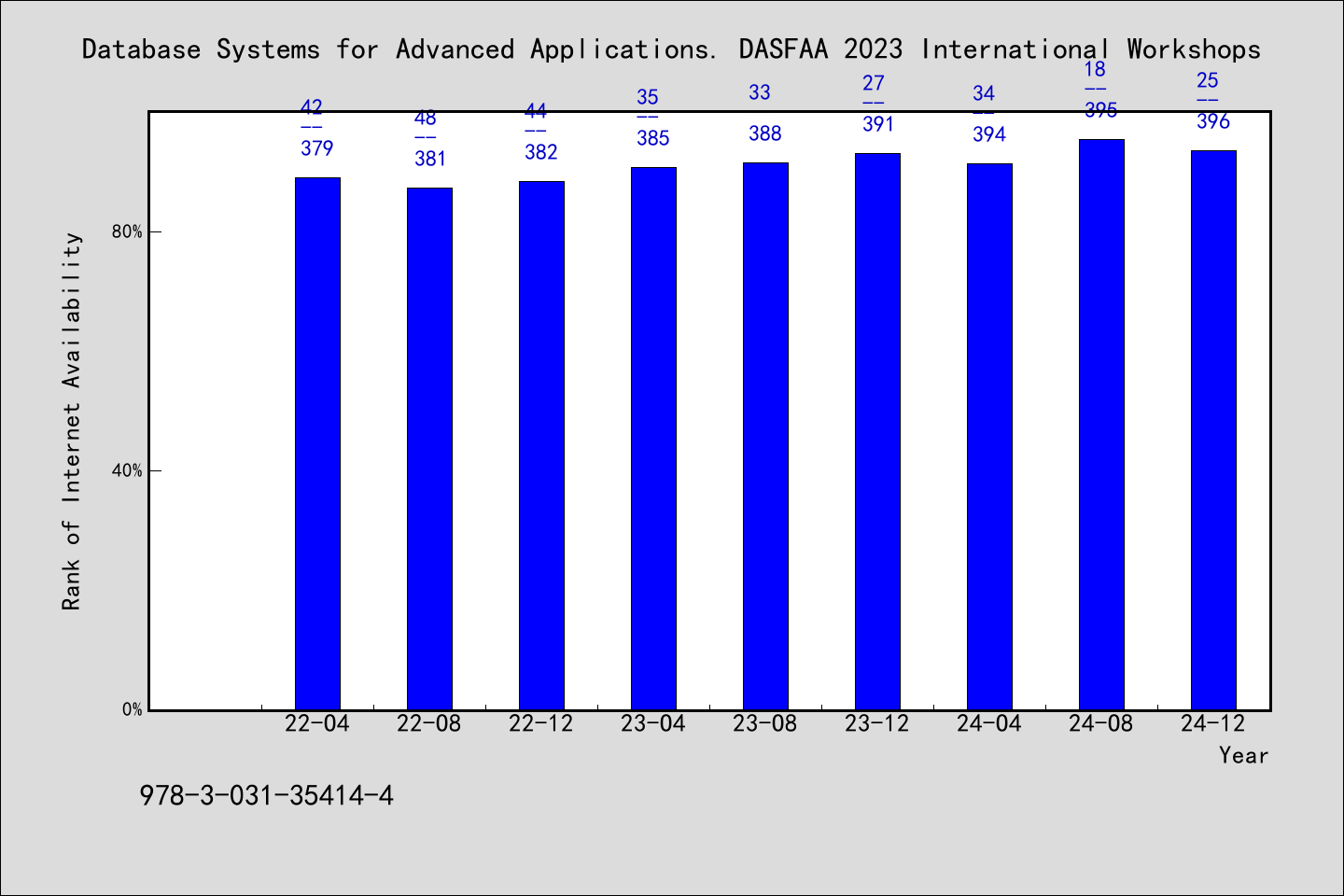1344x896 pixels.
Task: Click the Year axis title
Action: coord(1243,755)
